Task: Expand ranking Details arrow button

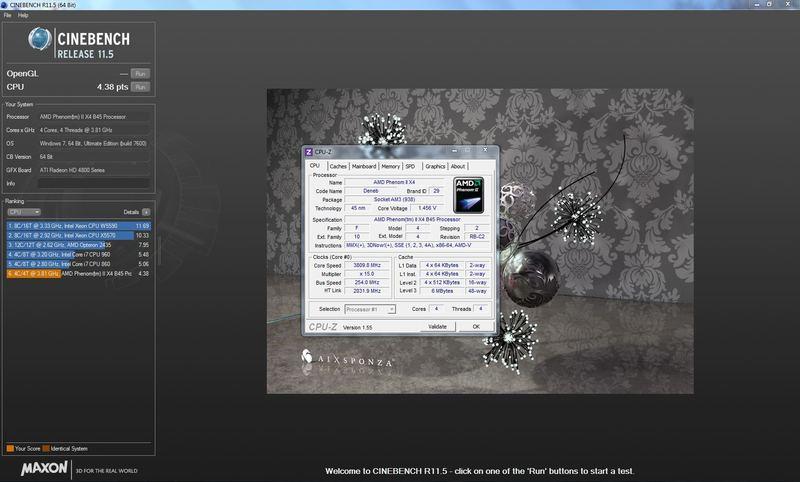Action: pyautogui.click(x=146, y=212)
